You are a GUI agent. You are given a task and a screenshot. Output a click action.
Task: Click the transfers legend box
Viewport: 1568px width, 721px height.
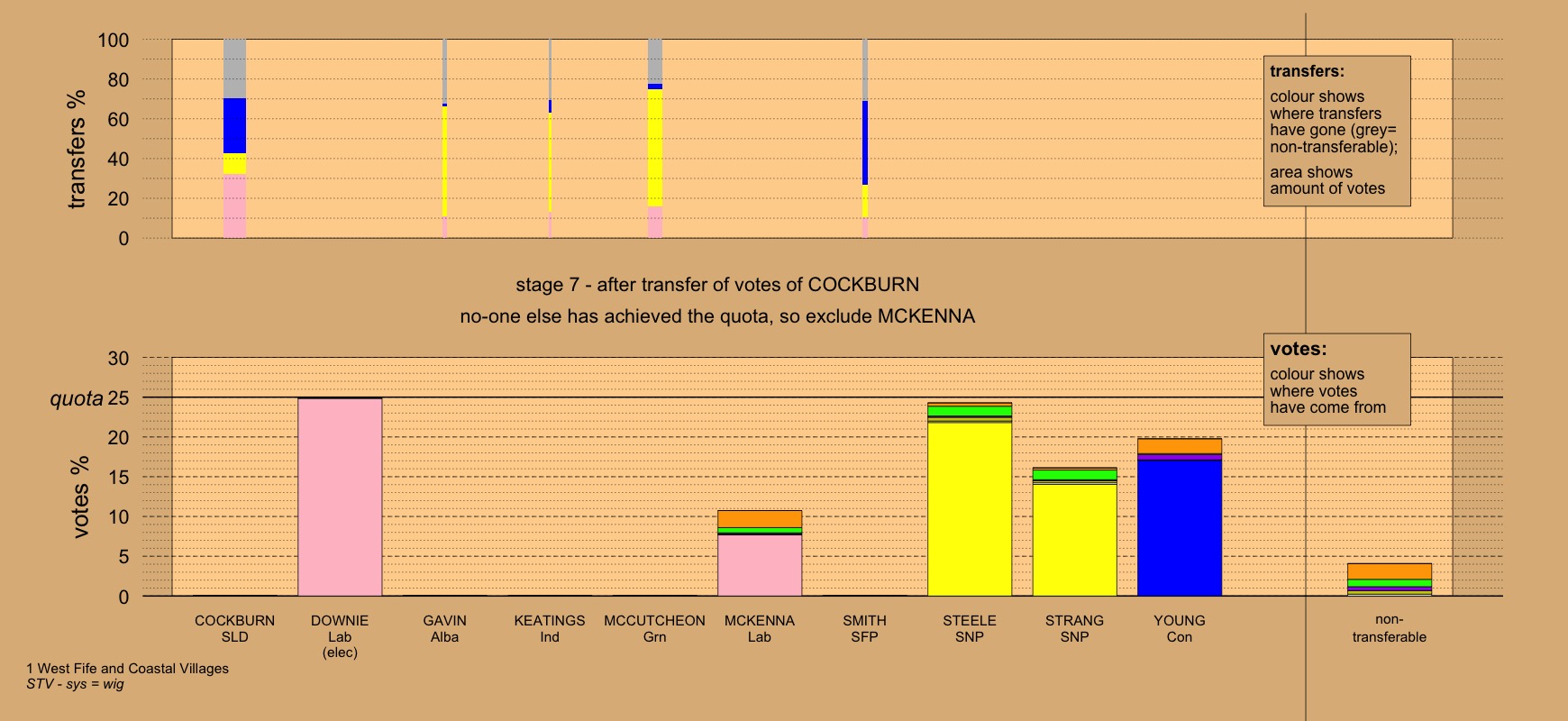1336,131
